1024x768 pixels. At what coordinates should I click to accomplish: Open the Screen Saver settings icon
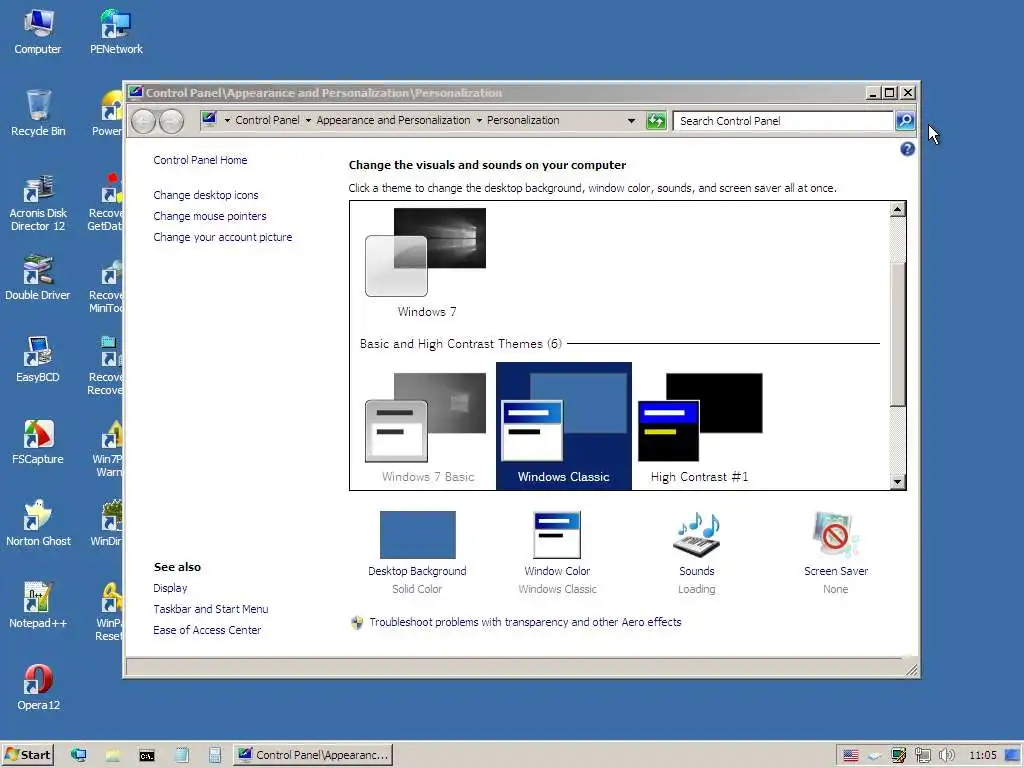tap(835, 534)
